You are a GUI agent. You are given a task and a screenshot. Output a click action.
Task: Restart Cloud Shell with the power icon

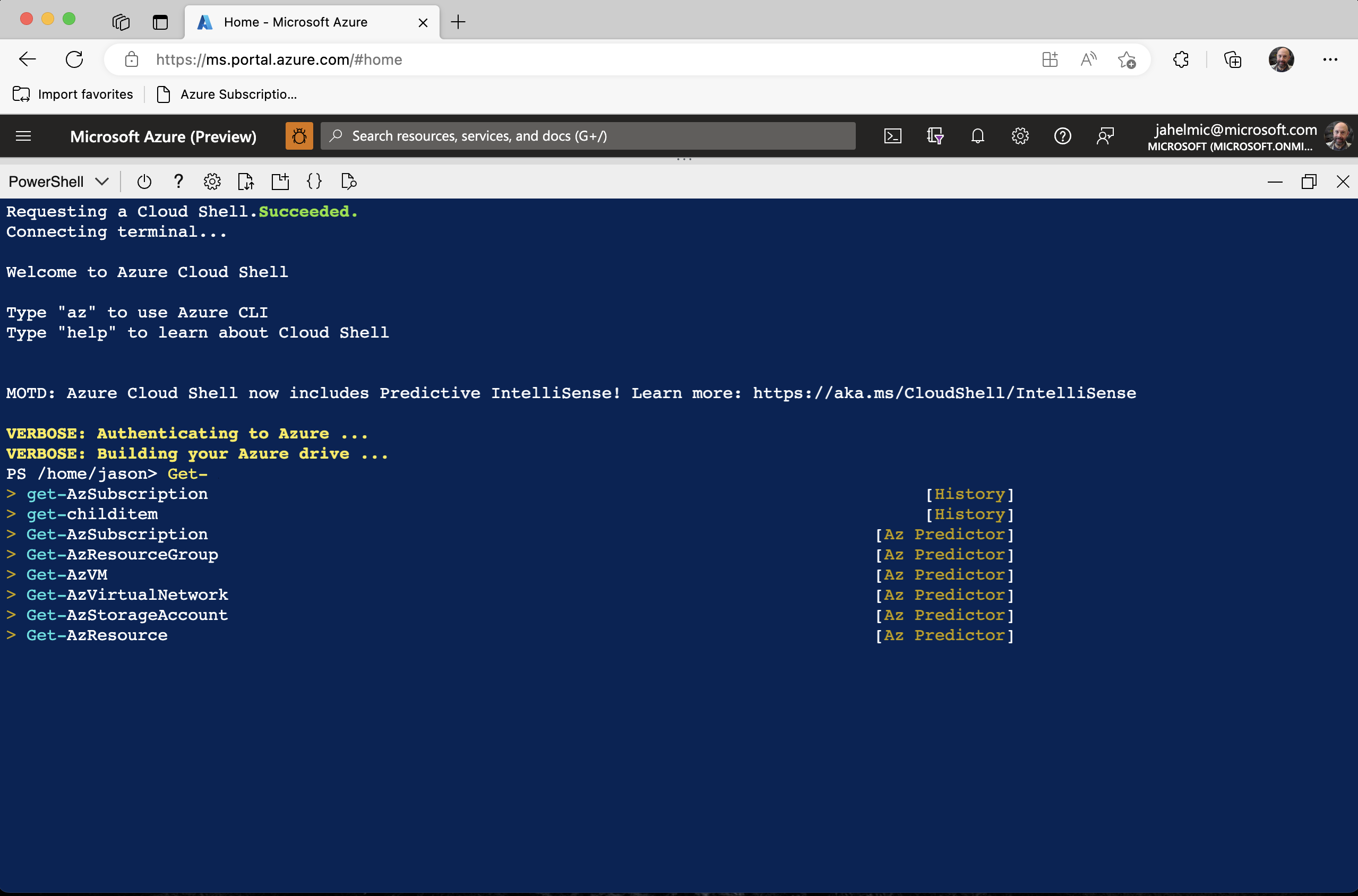[x=143, y=181]
